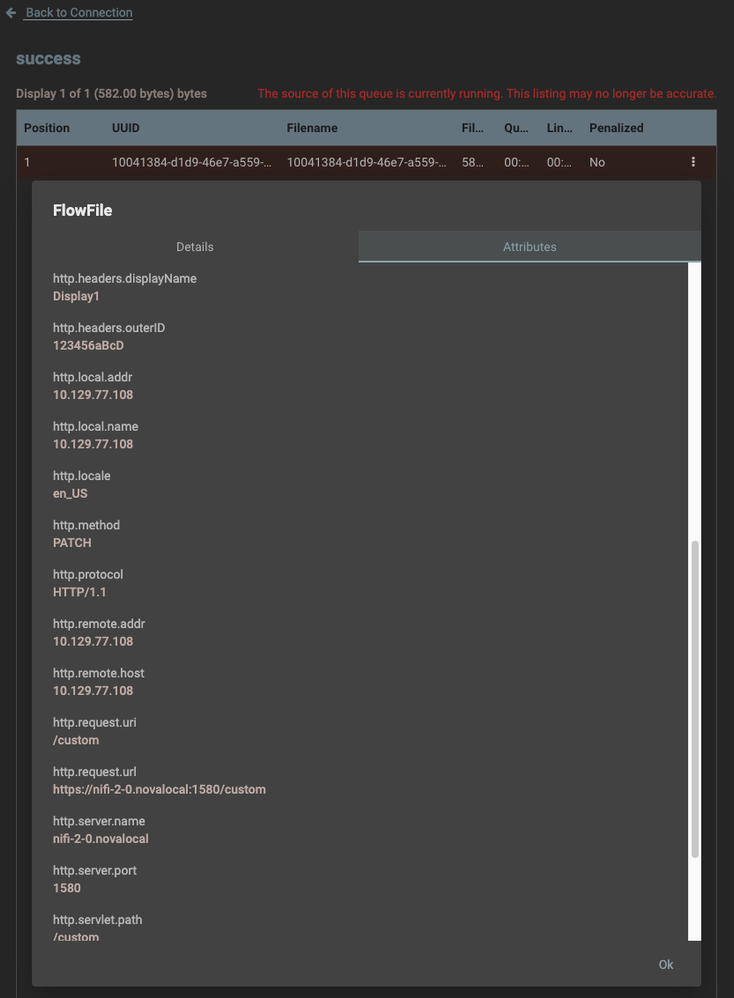Sort by the Position column header

coord(47,128)
